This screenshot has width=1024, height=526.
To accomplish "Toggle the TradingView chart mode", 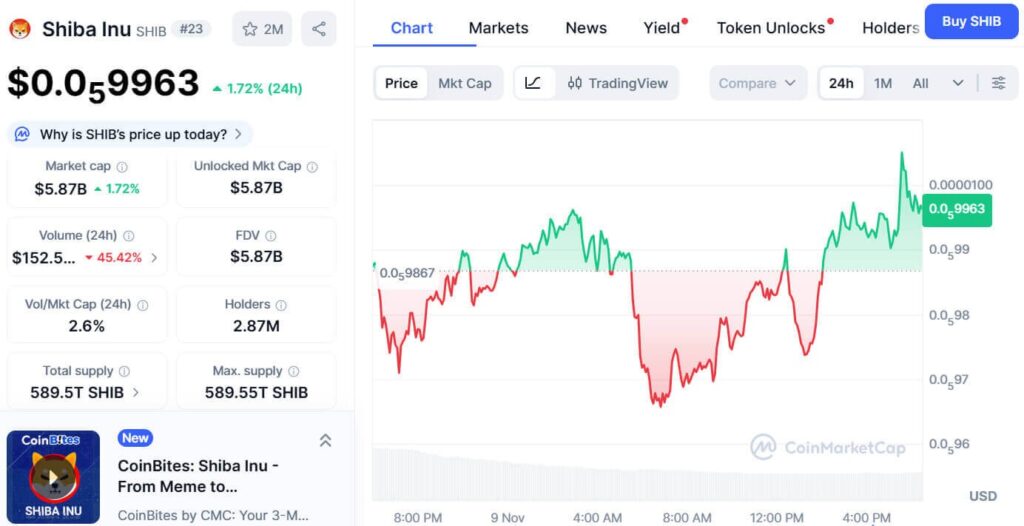I will click(x=617, y=83).
